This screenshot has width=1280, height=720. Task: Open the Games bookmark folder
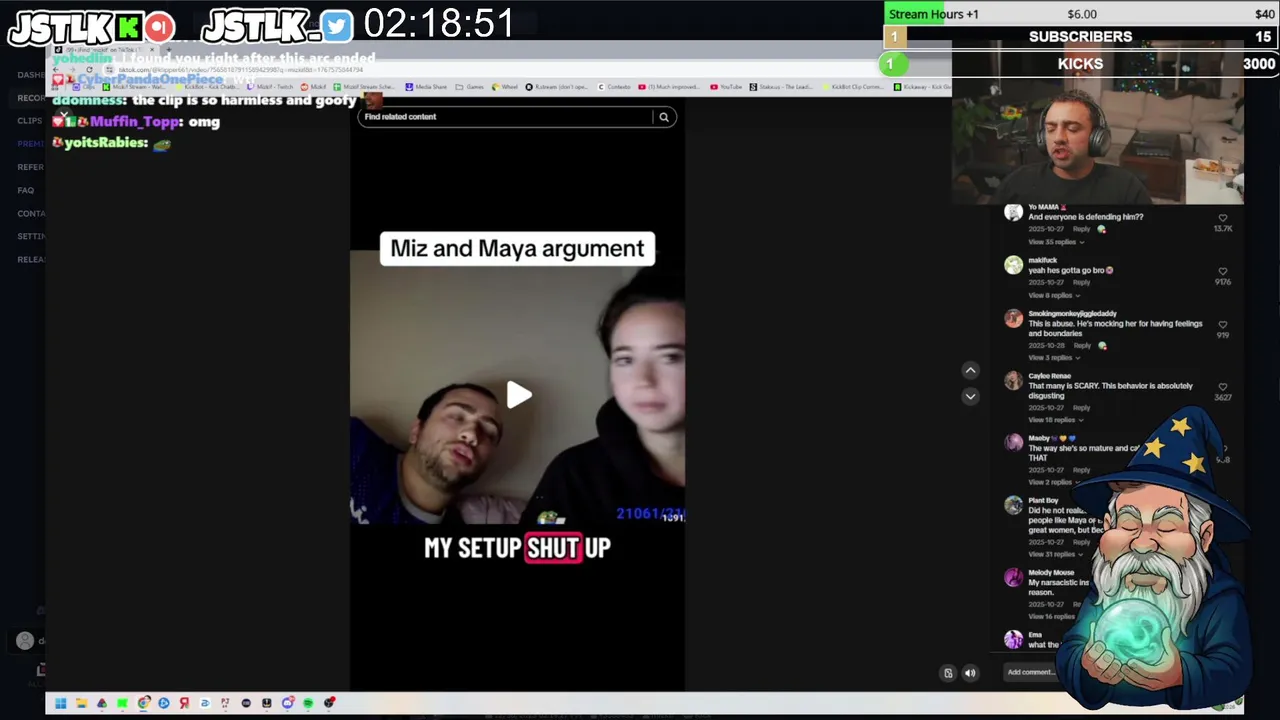pos(470,87)
